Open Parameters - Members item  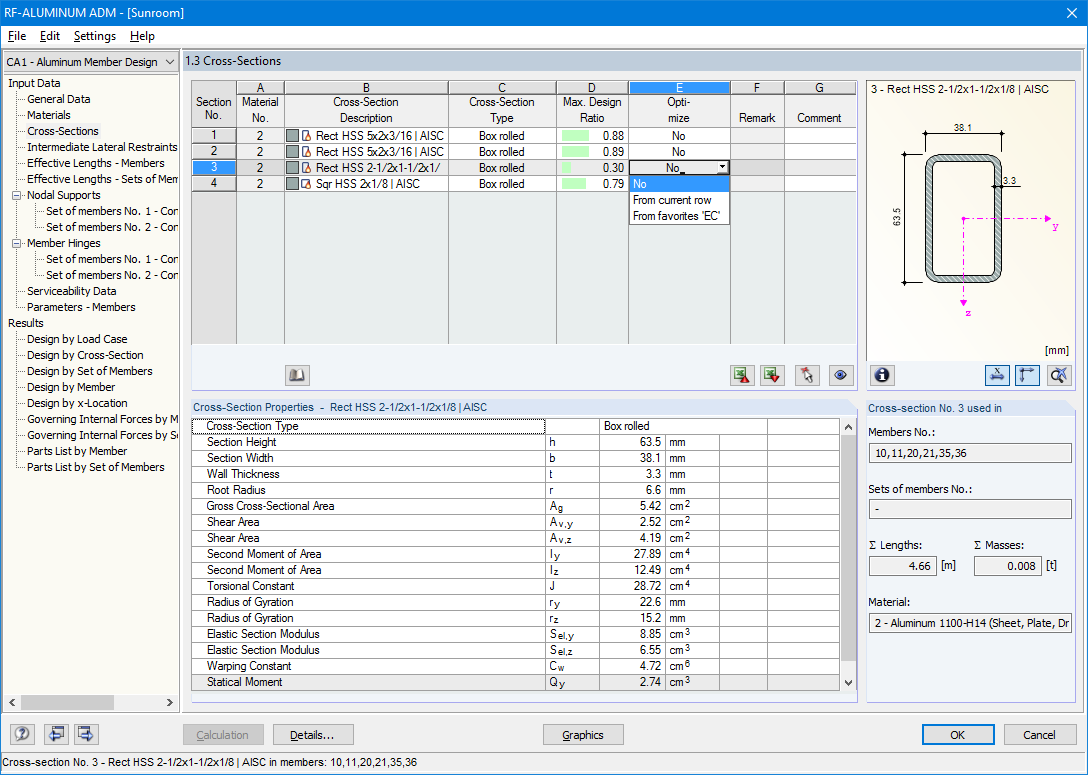pyautogui.click(x=81, y=307)
